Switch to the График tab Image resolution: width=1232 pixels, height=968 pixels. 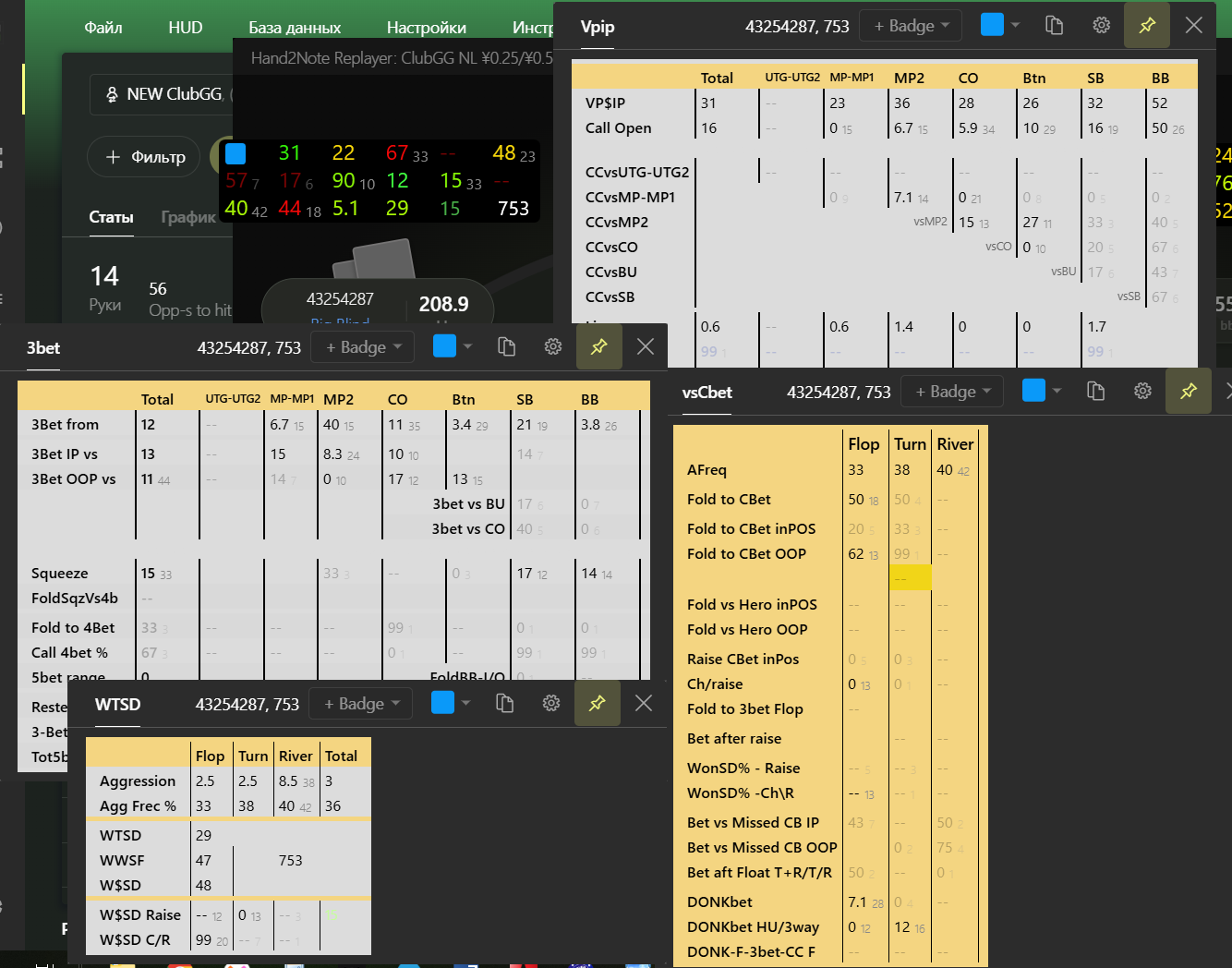pyautogui.click(x=188, y=217)
